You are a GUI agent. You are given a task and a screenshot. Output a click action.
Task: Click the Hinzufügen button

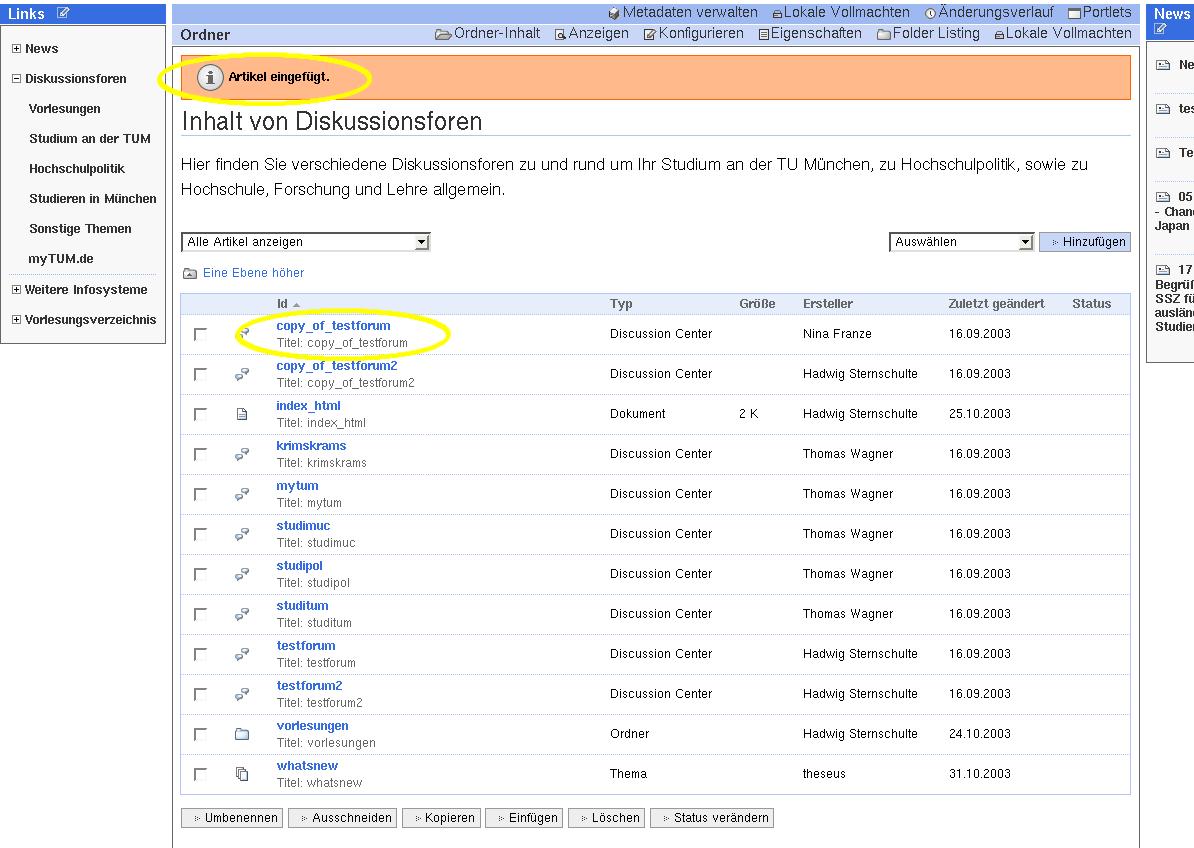[1086, 242]
